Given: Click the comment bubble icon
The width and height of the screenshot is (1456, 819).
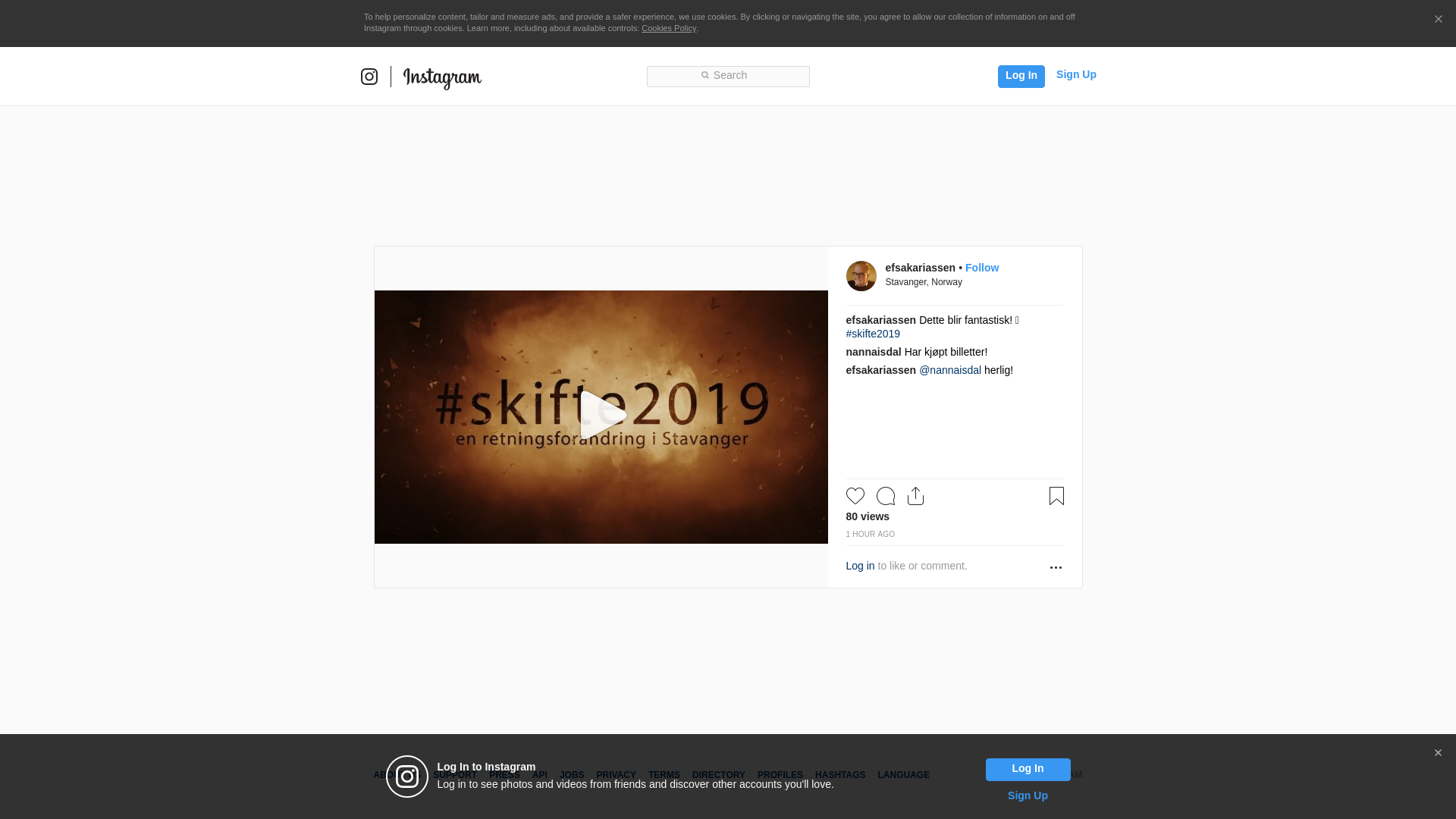Looking at the screenshot, I should tap(886, 496).
